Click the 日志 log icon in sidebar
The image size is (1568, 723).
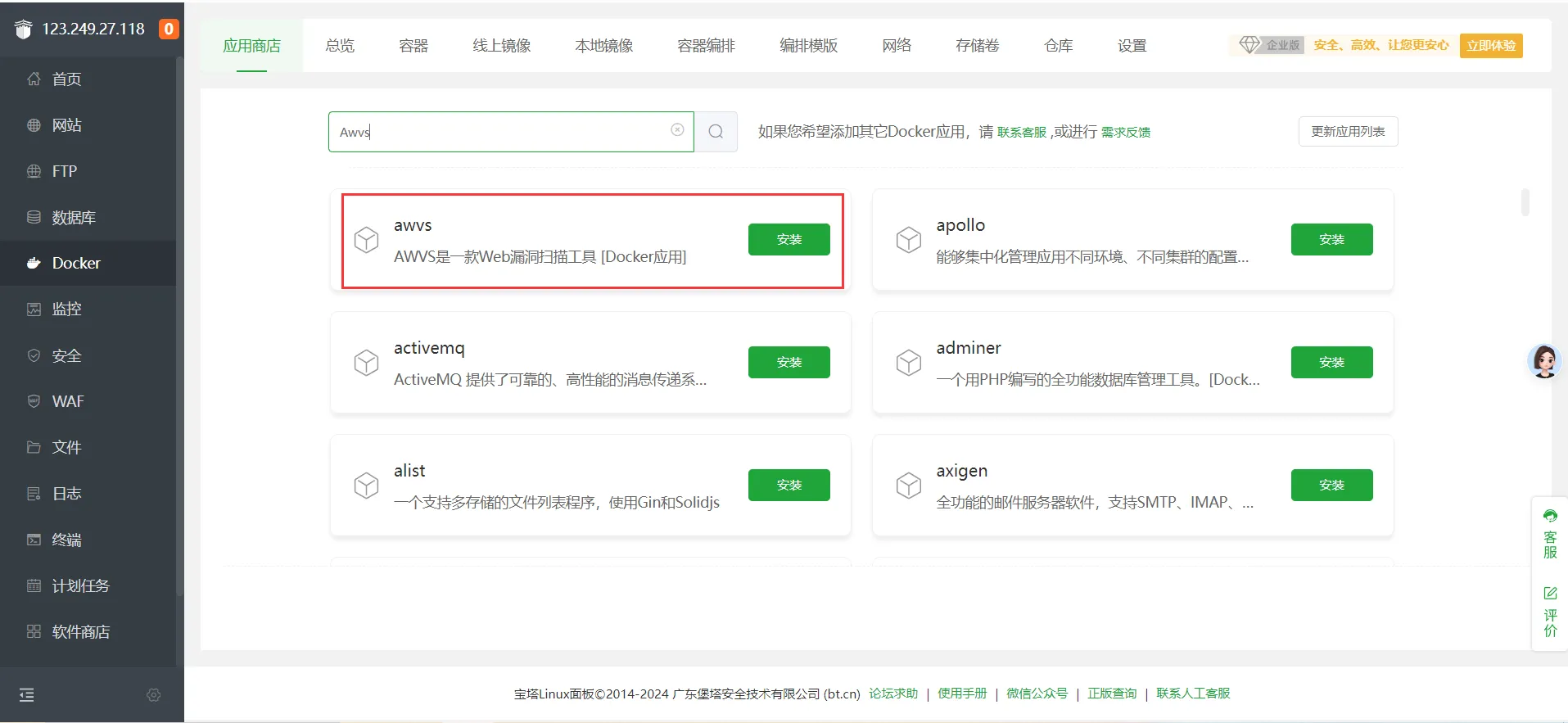pos(34,494)
